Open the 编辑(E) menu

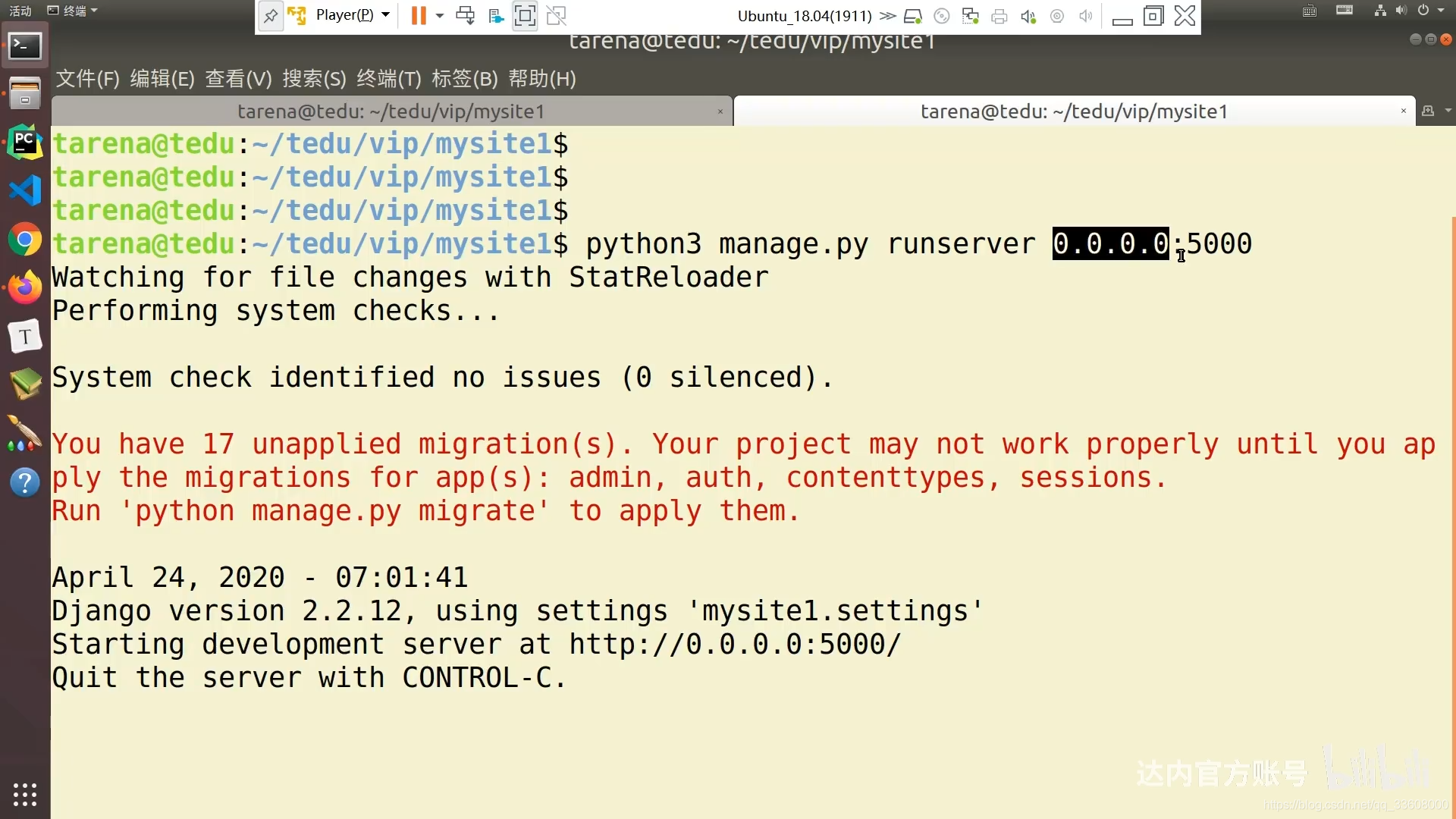click(162, 79)
